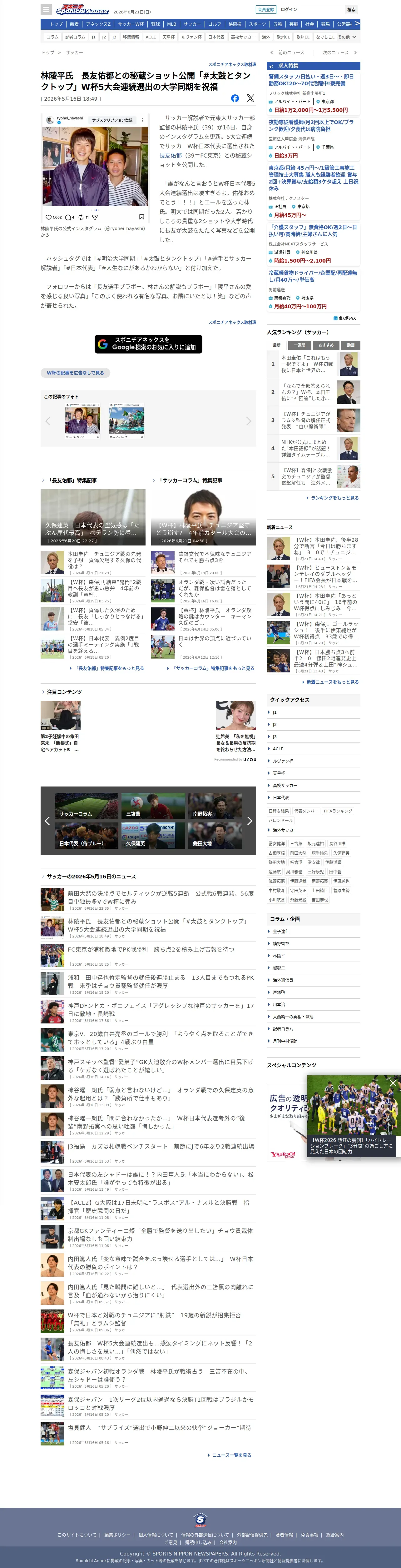Click the Instagram comment bubble icon
The height and width of the screenshot is (1568, 401).
pos(67,217)
